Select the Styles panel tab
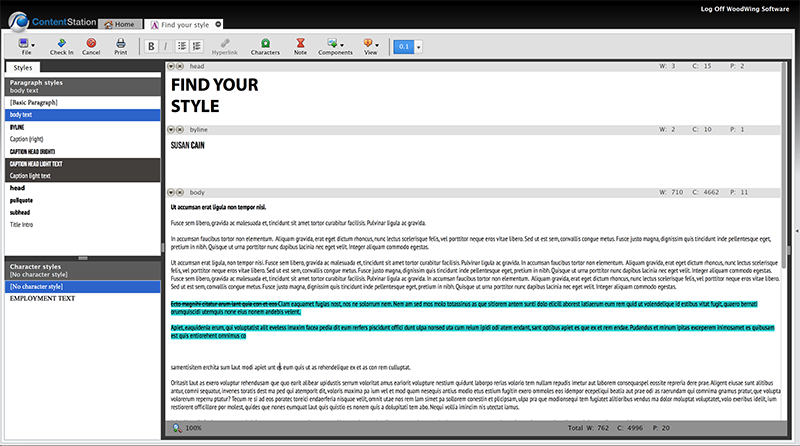The width and height of the screenshot is (800, 446). coord(22,66)
